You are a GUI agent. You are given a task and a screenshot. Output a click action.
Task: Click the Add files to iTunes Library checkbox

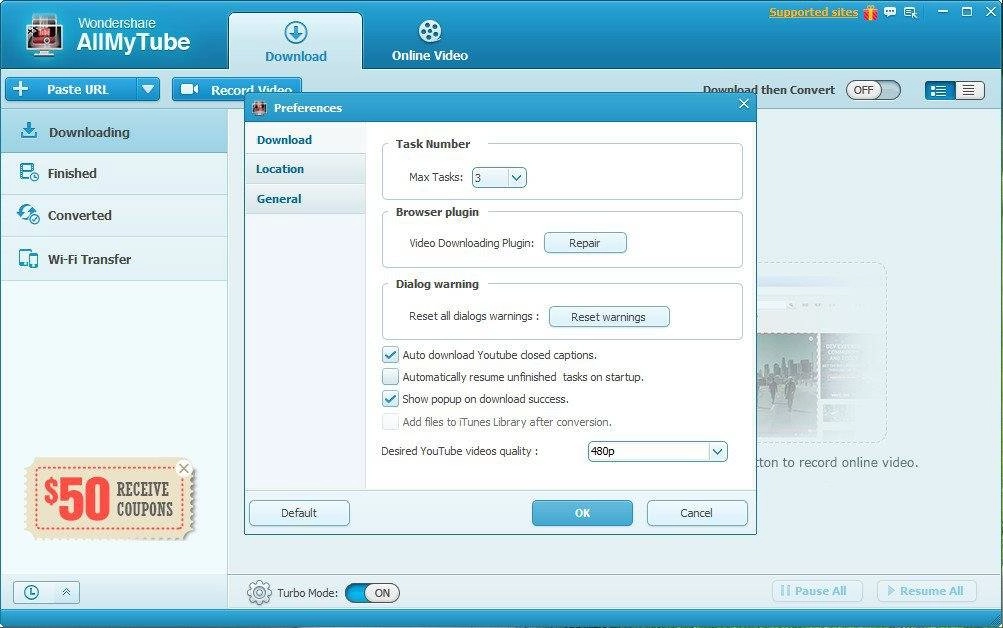pos(390,422)
